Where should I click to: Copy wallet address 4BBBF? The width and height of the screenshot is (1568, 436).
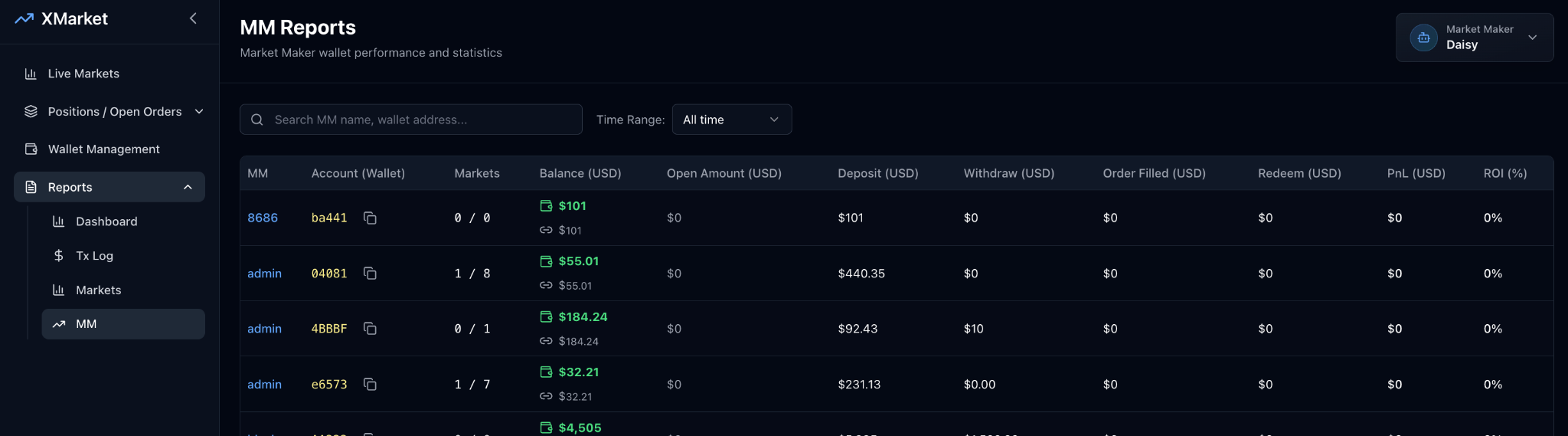[x=370, y=329]
